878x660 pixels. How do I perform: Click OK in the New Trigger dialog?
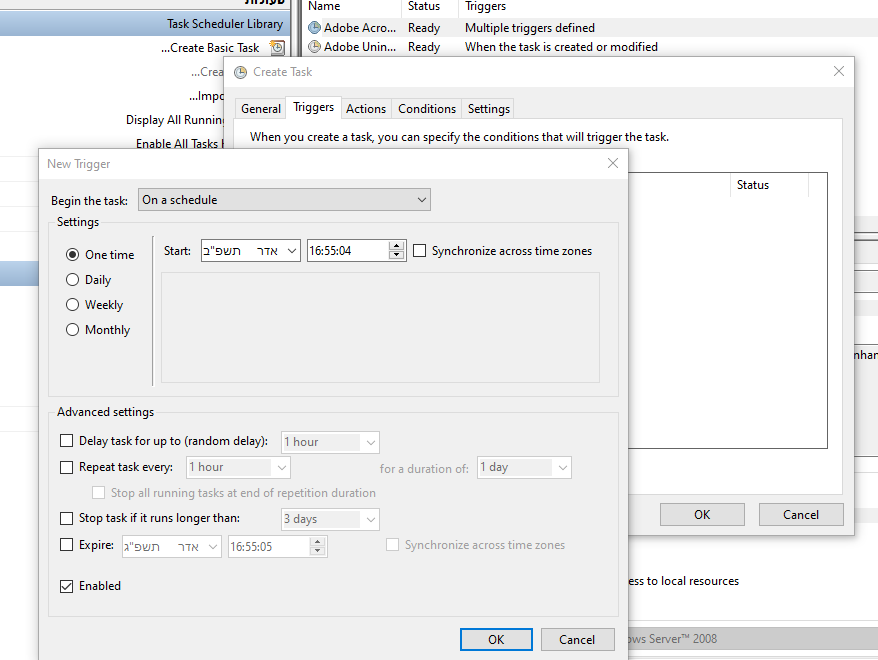click(496, 639)
